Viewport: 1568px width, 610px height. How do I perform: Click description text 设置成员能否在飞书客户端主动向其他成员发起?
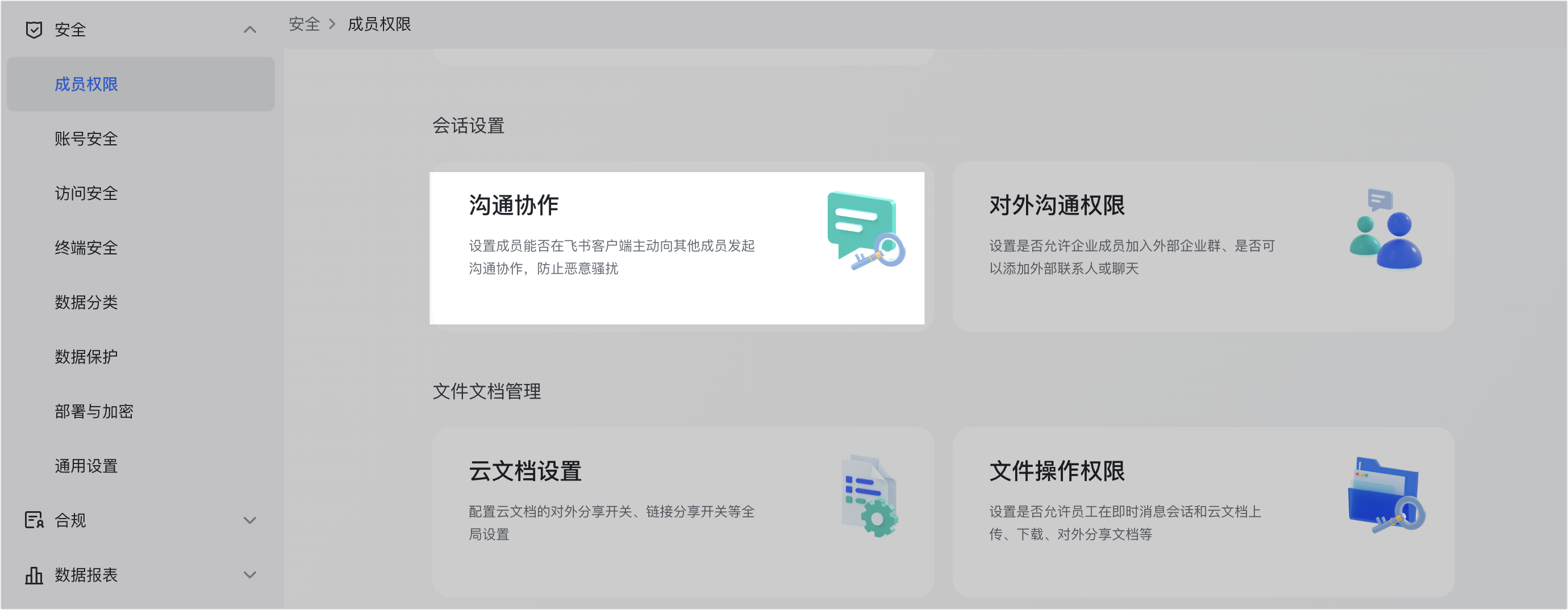[x=612, y=246]
